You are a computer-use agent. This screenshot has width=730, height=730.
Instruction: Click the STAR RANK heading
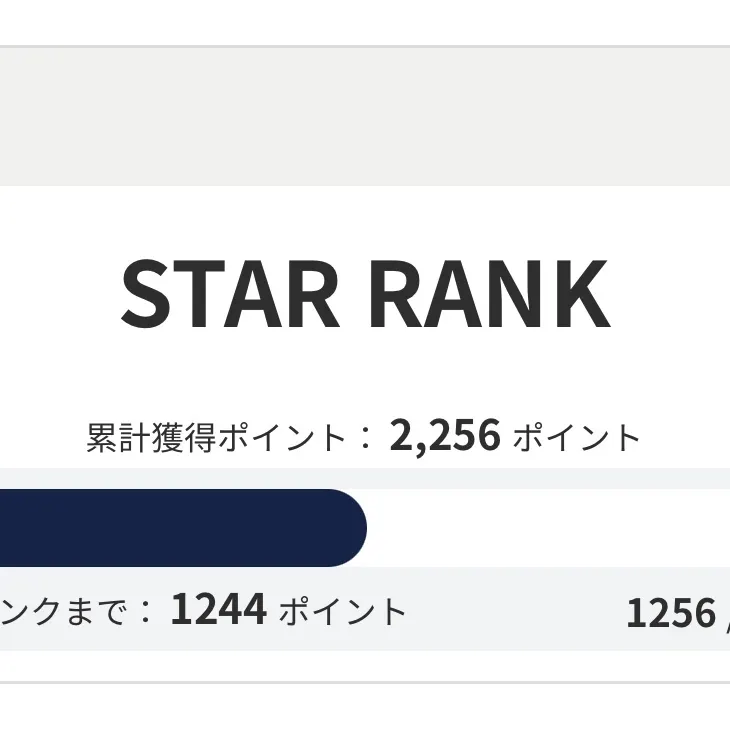coord(365,294)
